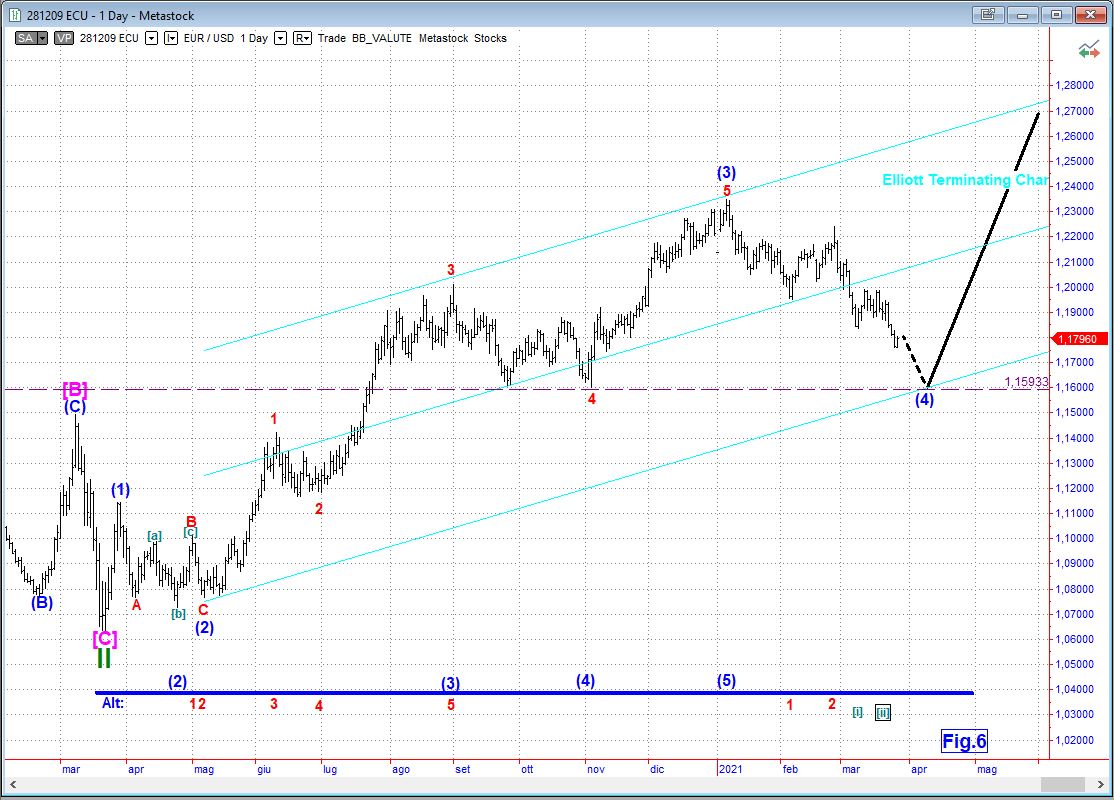Click the 281209 ECU symbol name

tap(109, 38)
